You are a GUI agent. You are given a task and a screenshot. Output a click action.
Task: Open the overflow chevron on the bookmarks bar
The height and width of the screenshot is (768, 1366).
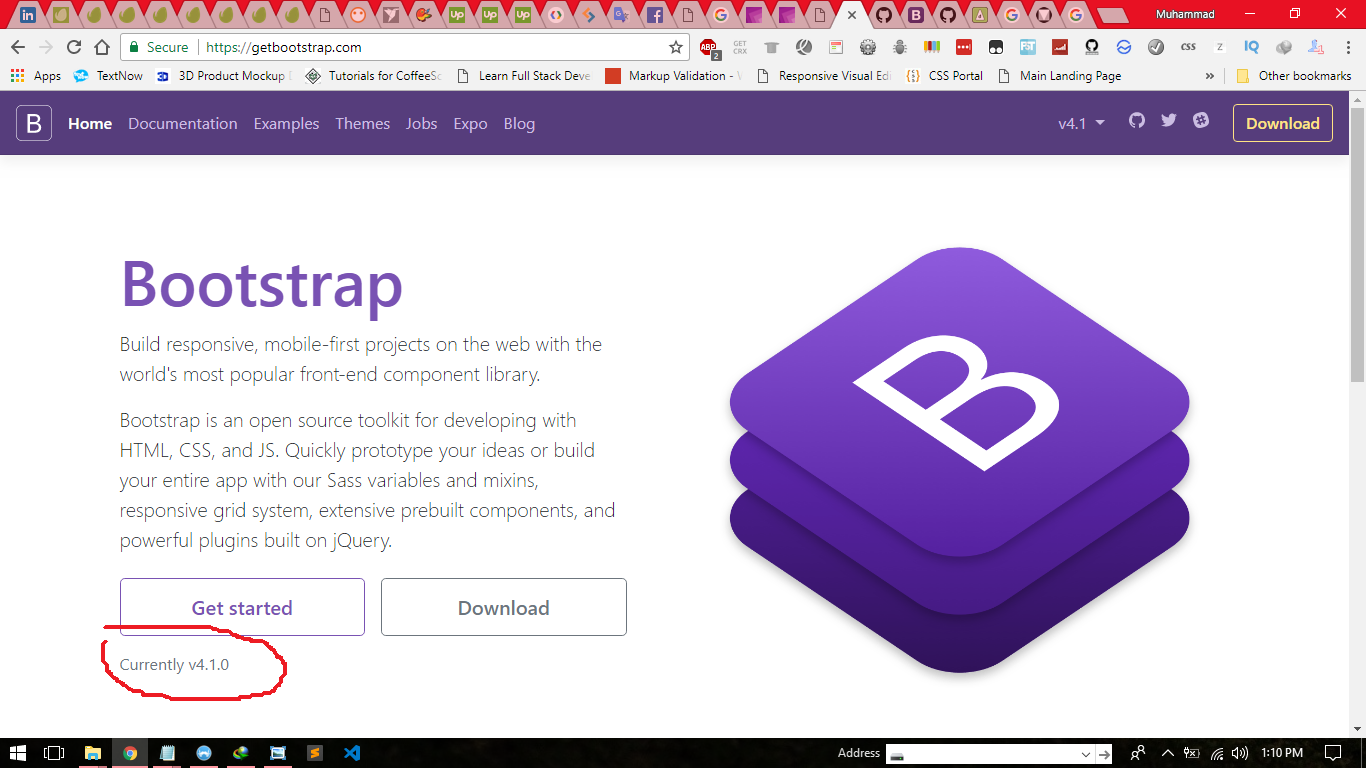click(1210, 75)
